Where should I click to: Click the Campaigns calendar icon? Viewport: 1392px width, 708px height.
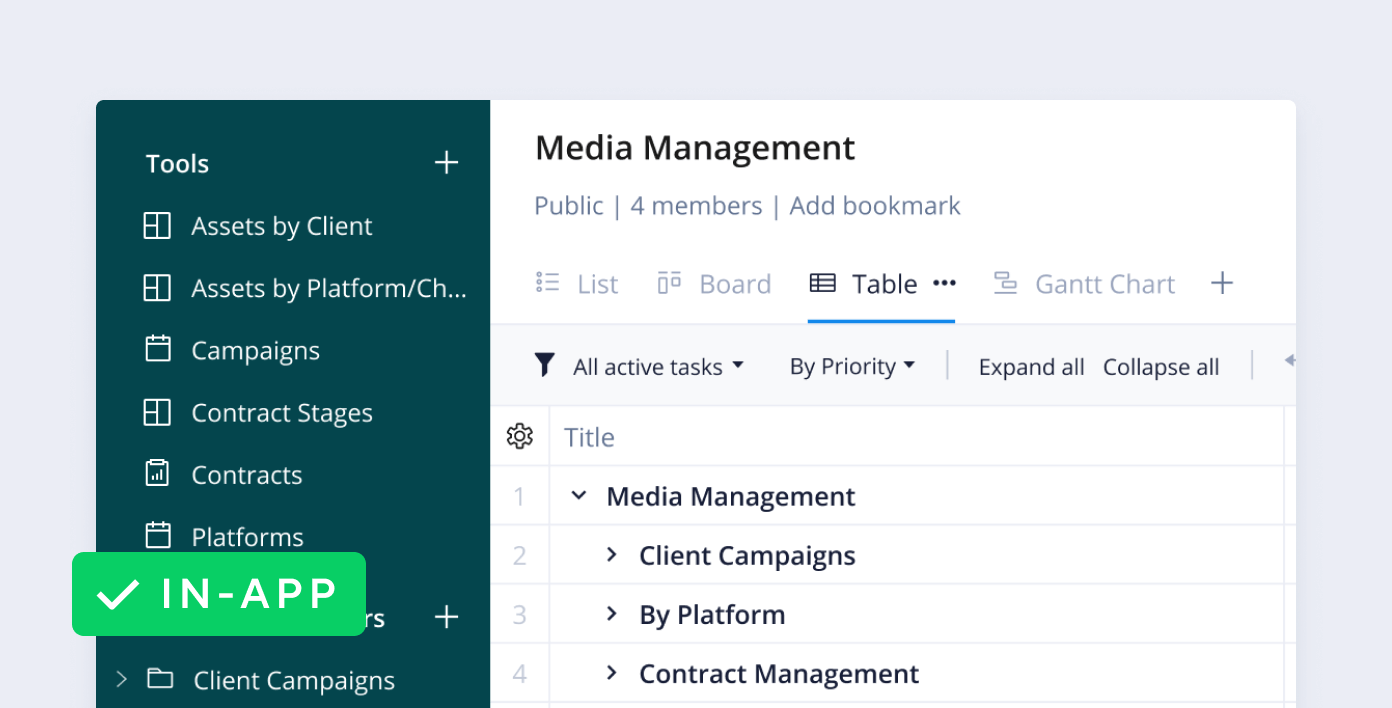tap(157, 350)
